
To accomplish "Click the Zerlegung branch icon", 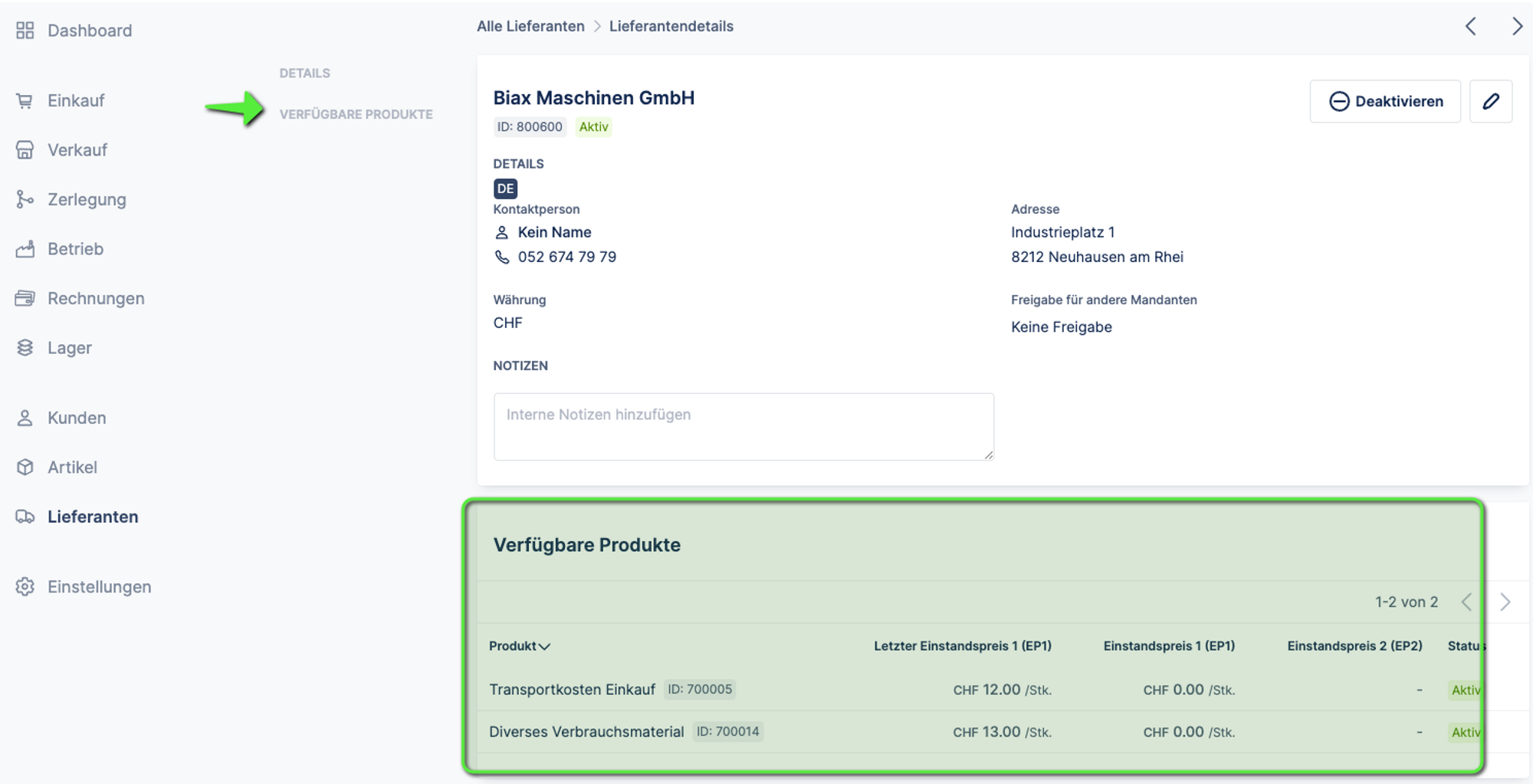I will 25,199.
